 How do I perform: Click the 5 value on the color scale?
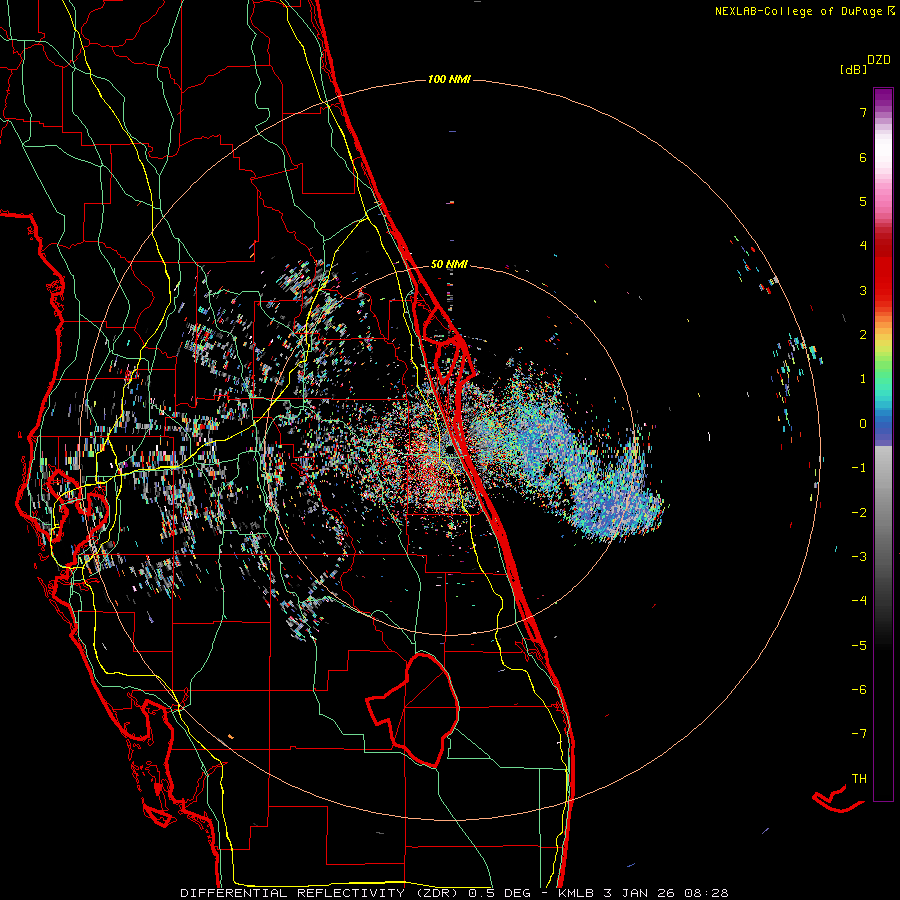tap(863, 201)
